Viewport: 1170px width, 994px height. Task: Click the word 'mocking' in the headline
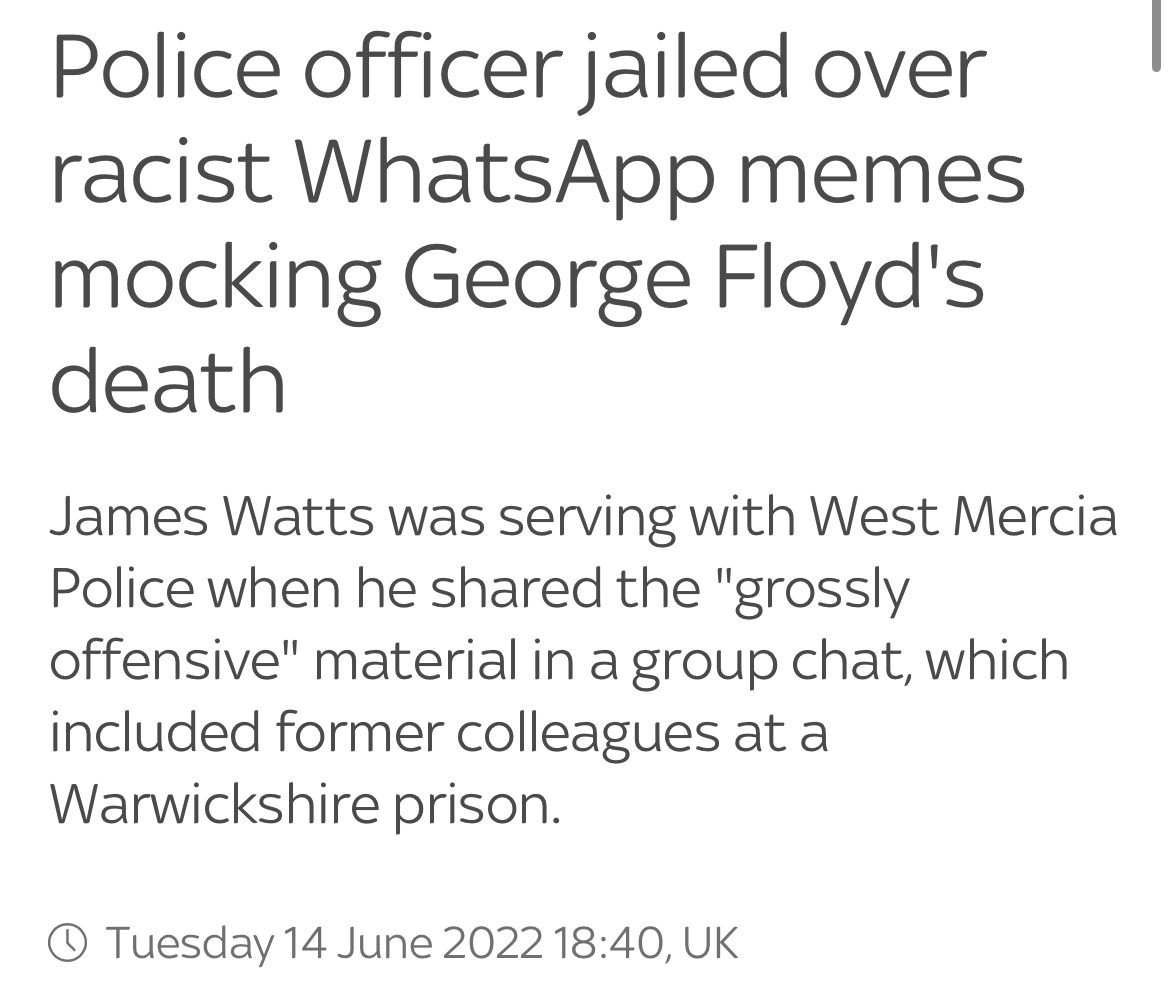pyautogui.click(x=216, y=280)
